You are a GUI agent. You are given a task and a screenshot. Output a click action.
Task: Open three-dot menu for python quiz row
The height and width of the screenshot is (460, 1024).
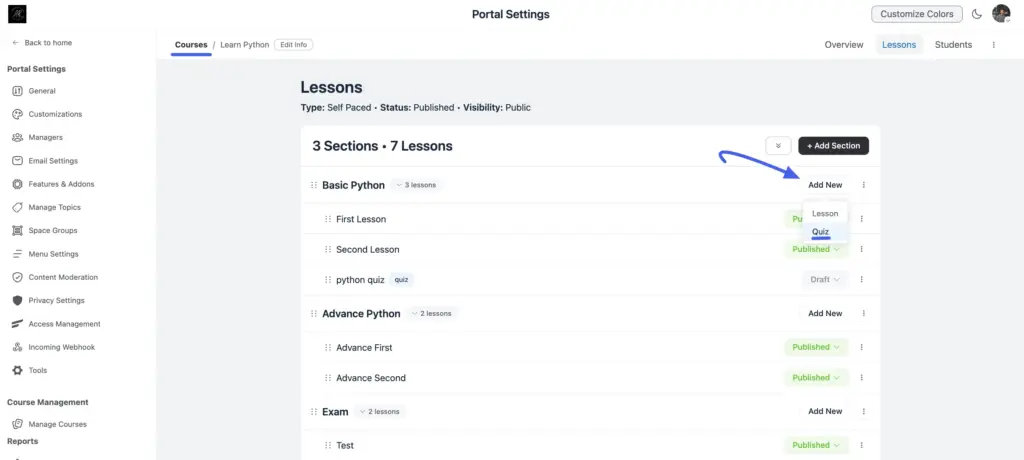(861, 280)
